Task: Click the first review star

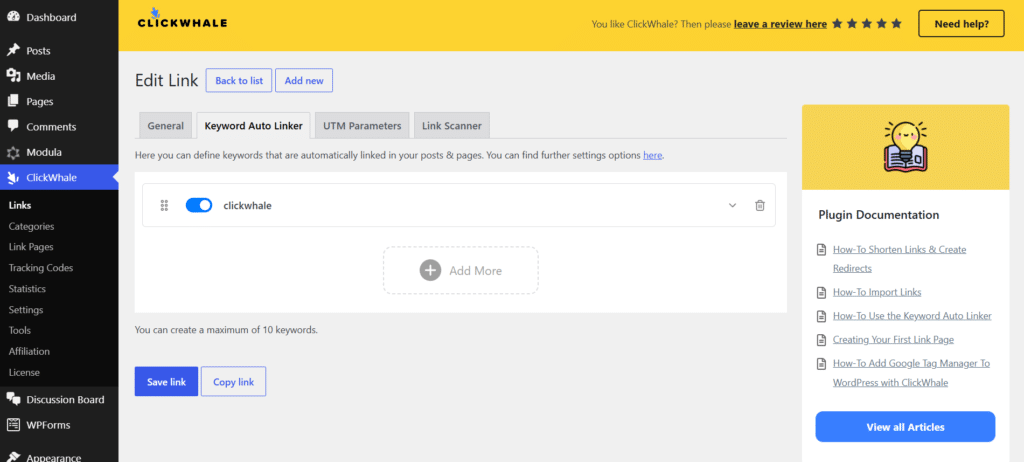Action: point(837,24)
